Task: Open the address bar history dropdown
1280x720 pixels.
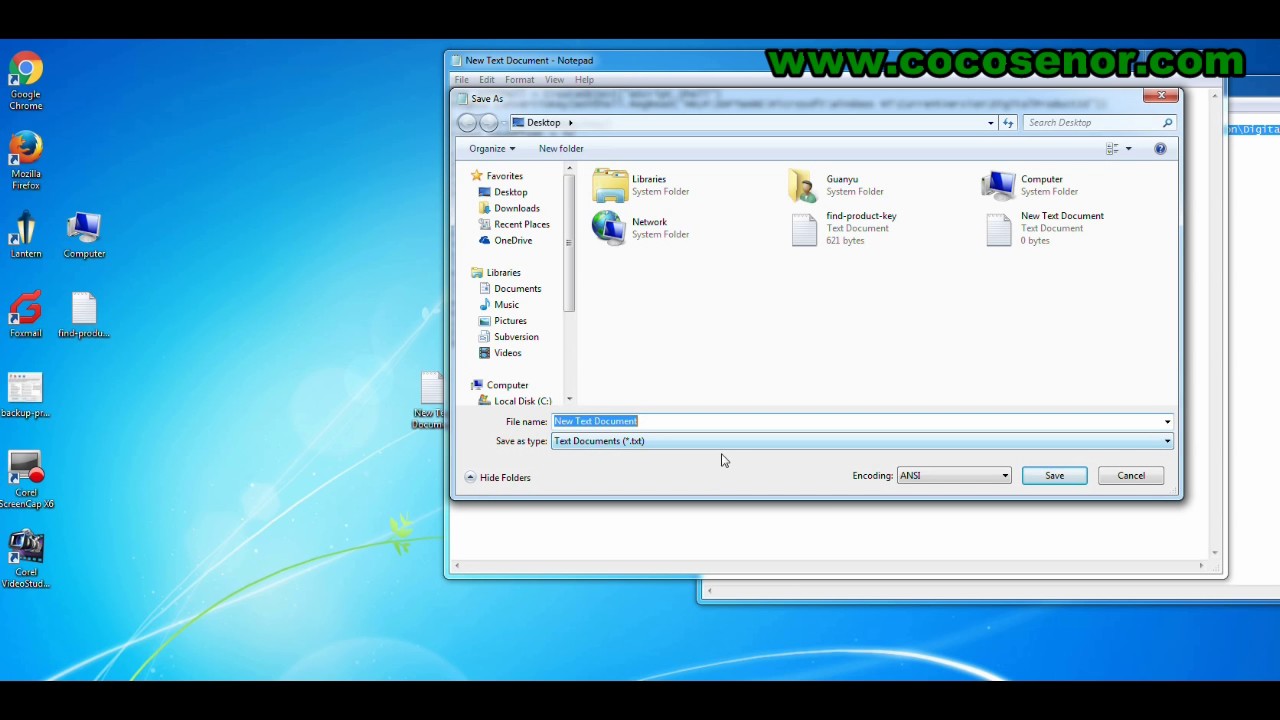Action: pos(991,123)
